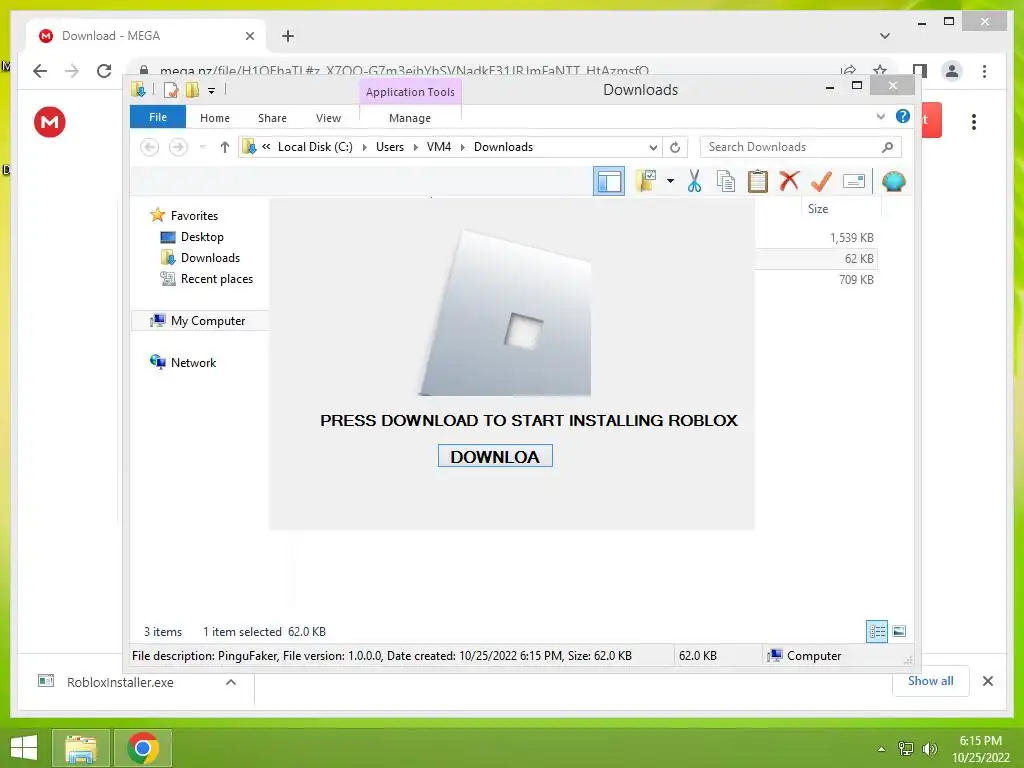Open the Share ribbon tab

[272, 118]
